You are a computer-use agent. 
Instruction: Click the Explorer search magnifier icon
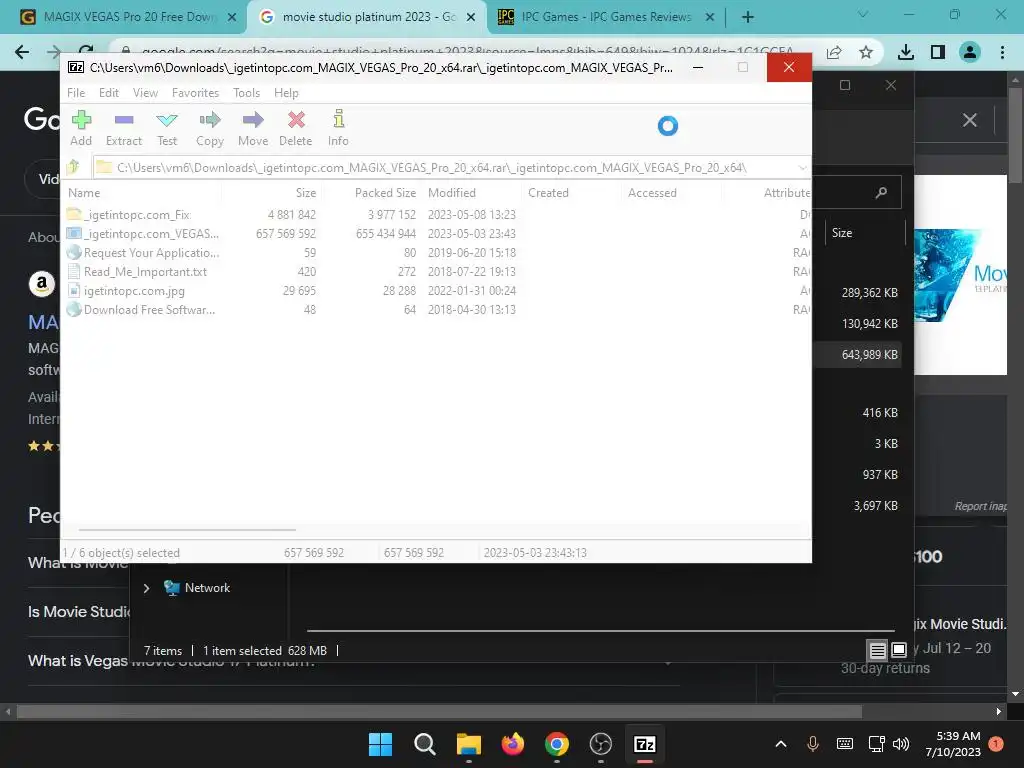(881, 192)
